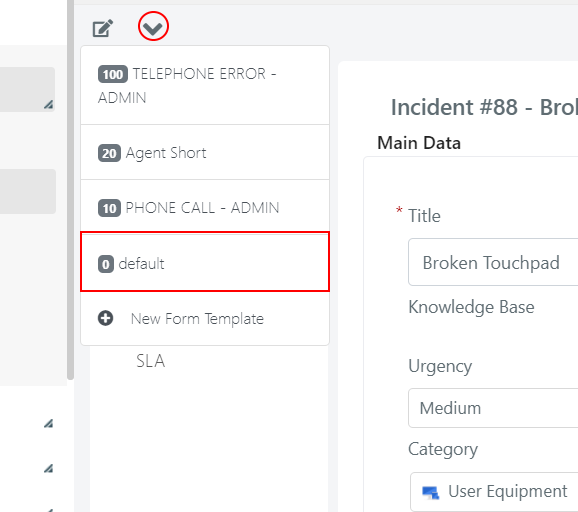Click the 100 priority badge
Viewport: 578px width, 512px height.
coord(113,74)
